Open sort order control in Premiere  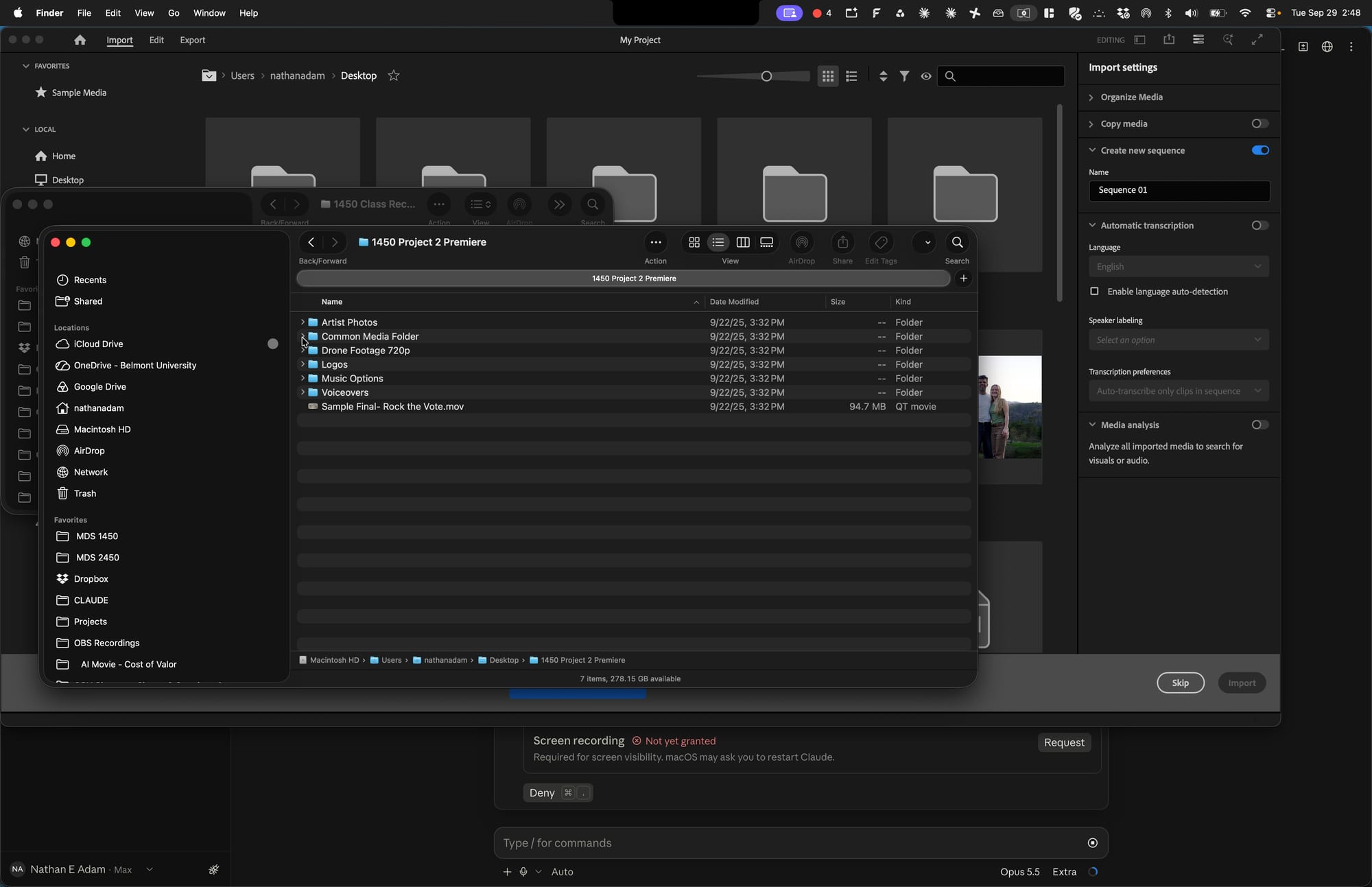[x=884, y=76]
